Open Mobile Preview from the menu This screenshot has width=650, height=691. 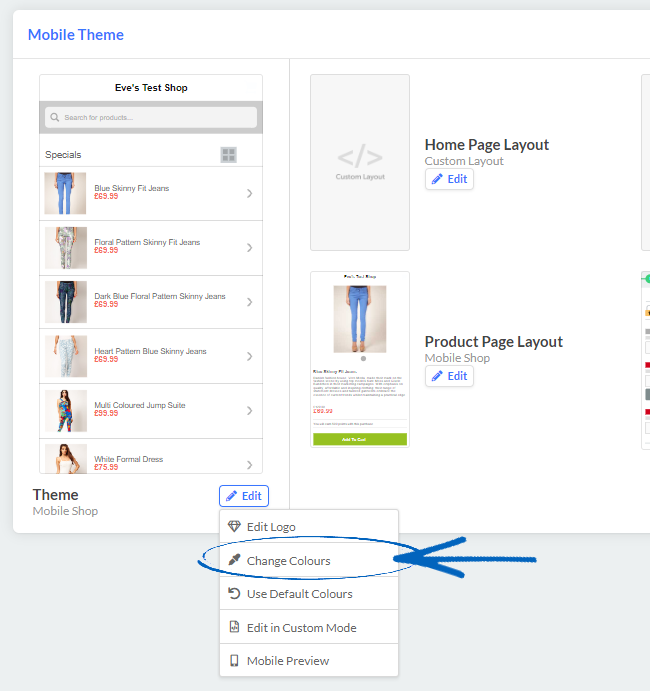pyautogui.click(x=309, y=661)
